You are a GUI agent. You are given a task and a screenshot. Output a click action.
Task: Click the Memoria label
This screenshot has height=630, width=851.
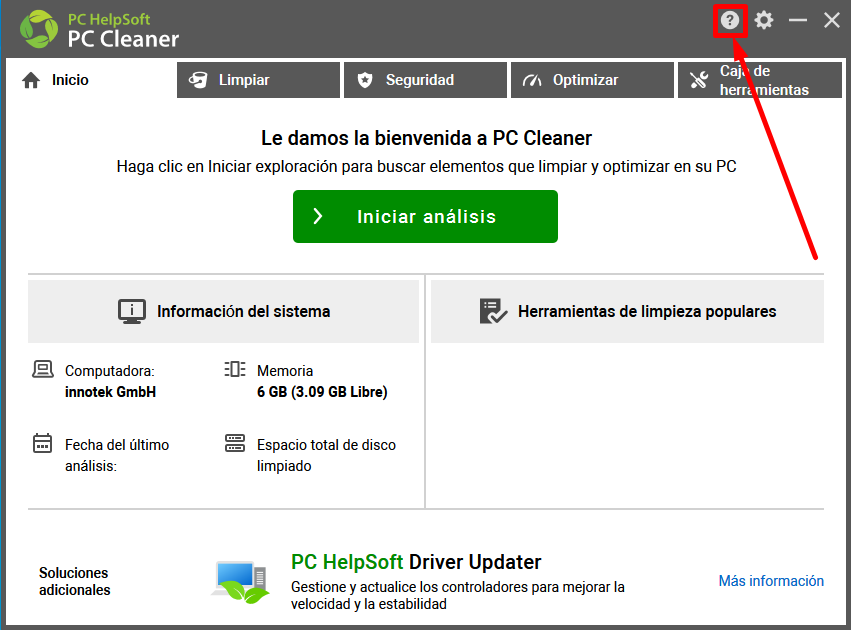[285, 371]
